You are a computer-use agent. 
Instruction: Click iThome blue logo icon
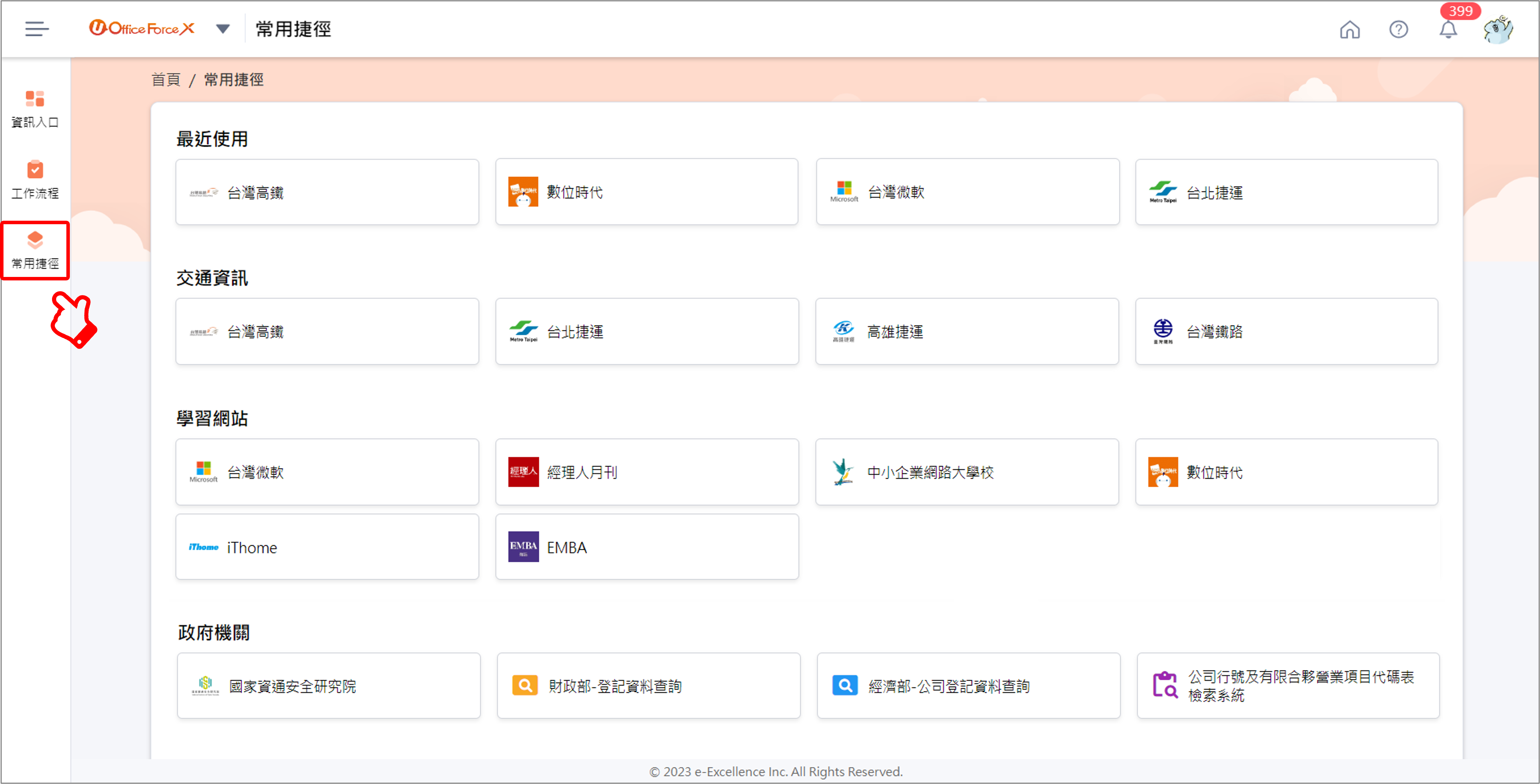click(x=204, y=547)
